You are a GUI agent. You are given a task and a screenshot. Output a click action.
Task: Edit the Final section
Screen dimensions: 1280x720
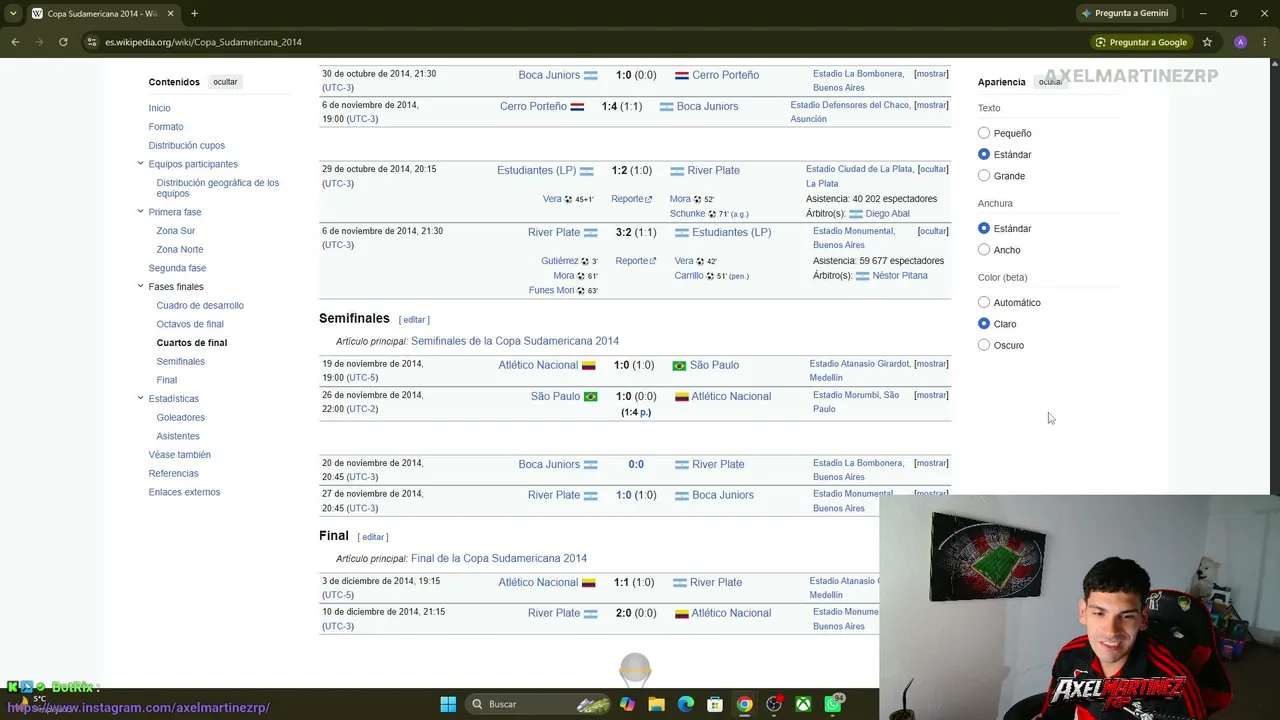373,537
